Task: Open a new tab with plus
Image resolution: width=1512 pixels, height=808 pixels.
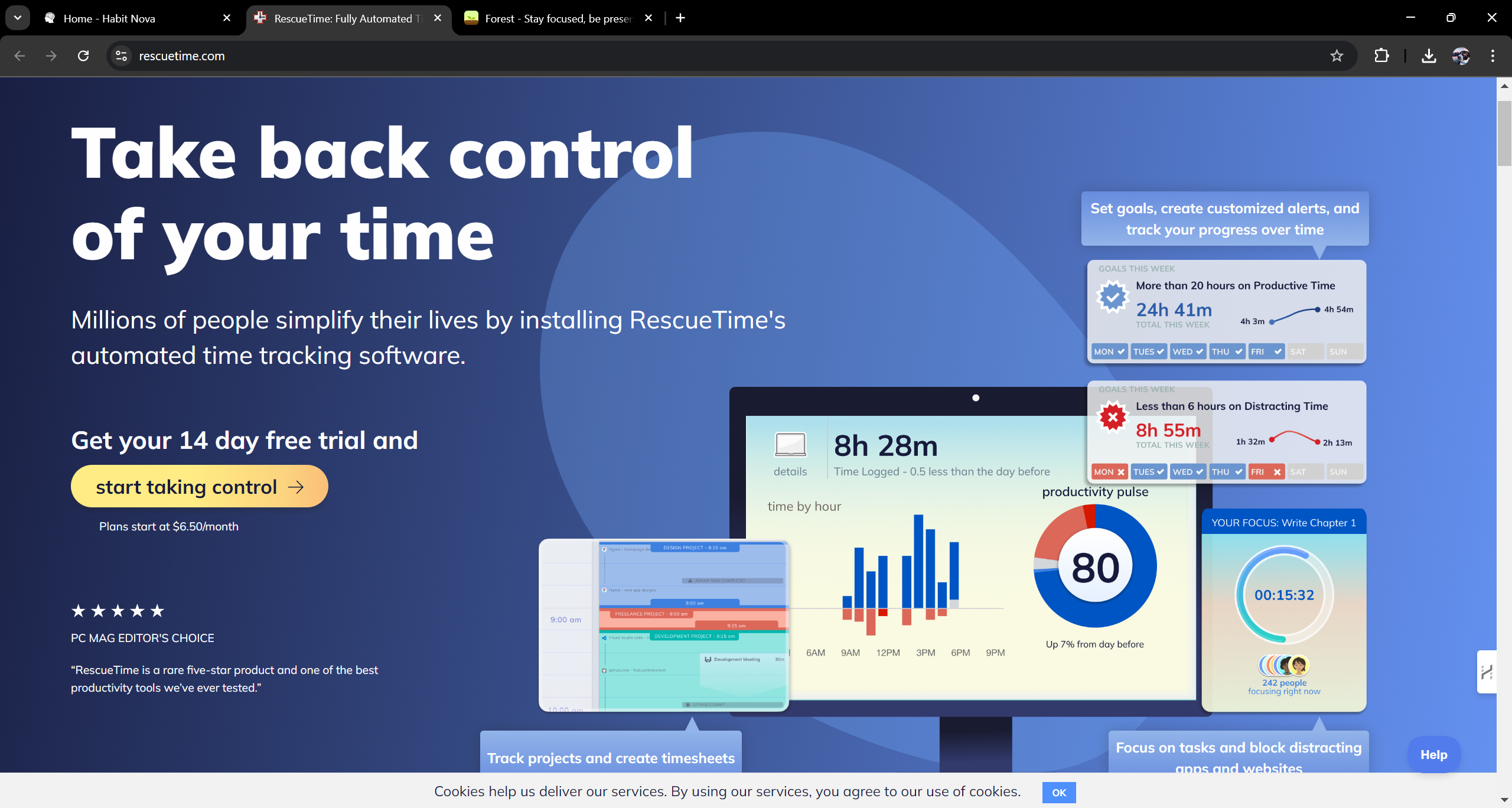Action: 680,18
